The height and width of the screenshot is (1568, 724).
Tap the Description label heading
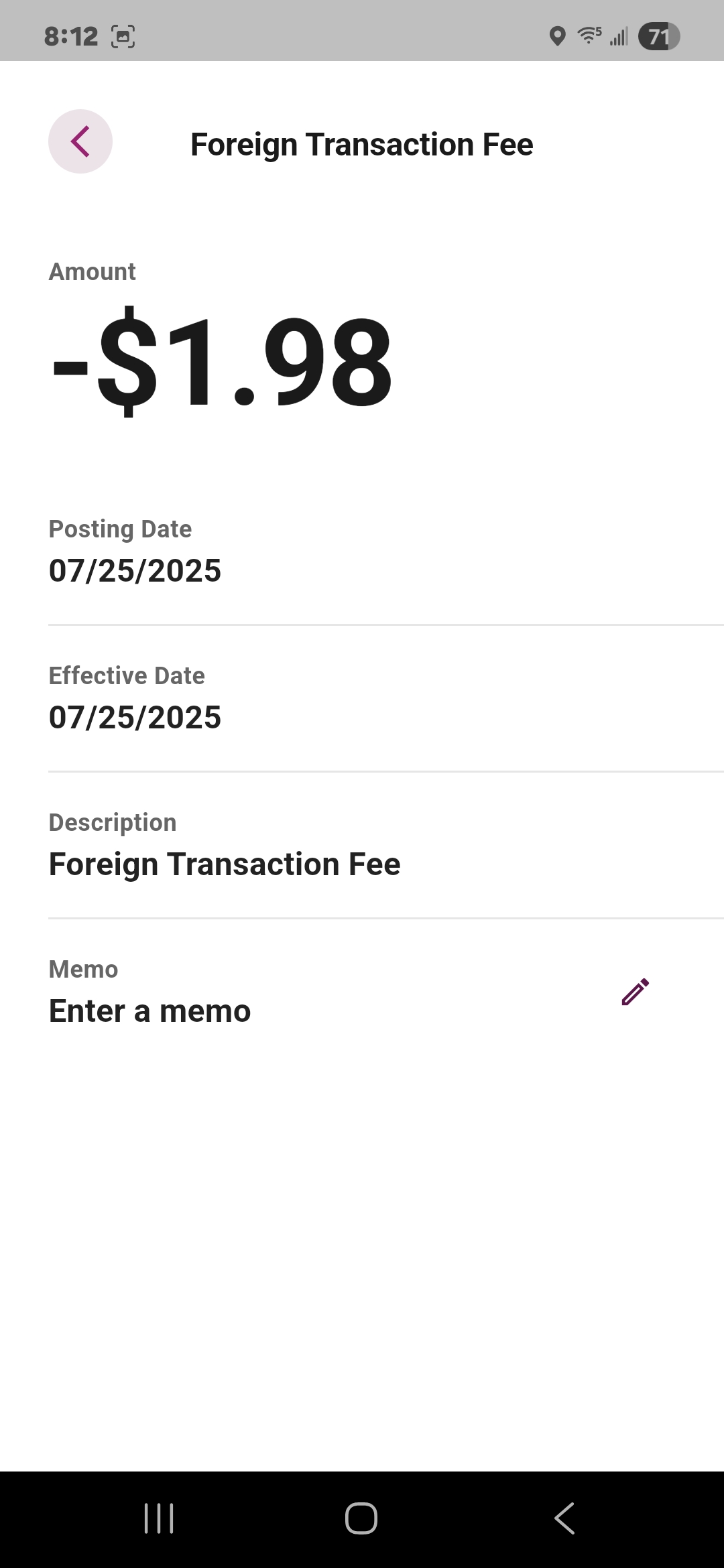113,823
